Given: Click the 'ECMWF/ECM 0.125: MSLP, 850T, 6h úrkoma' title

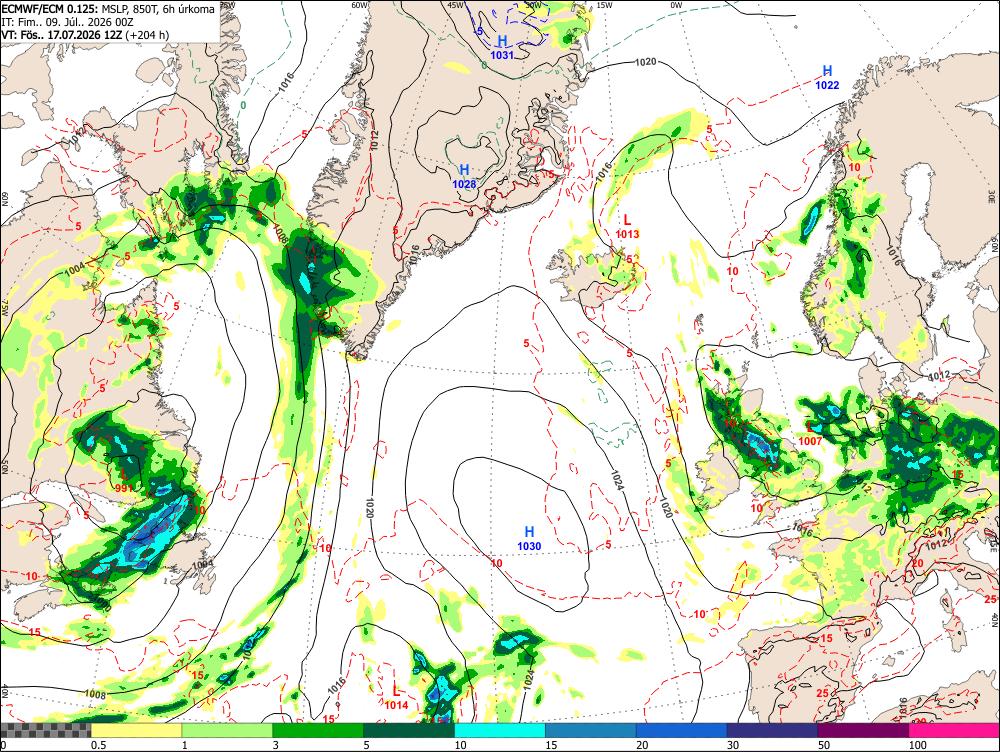Looking at the screenshot, I should pos(108,9).
